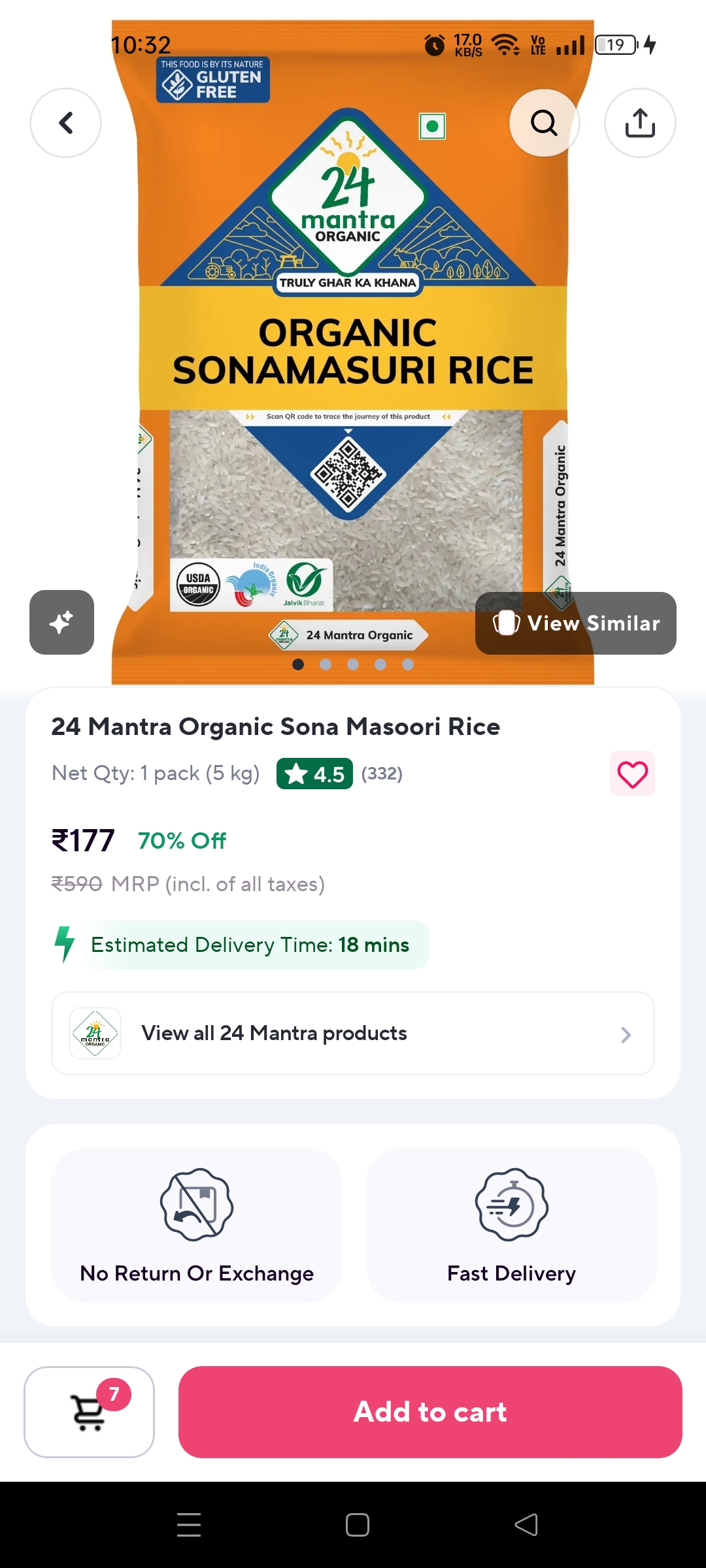The height and width of the screenshot is (1568, 706).
Task: Expand View all 24 Mantra products chevron
Action: pyautogui.click(x=626, y=1034)
